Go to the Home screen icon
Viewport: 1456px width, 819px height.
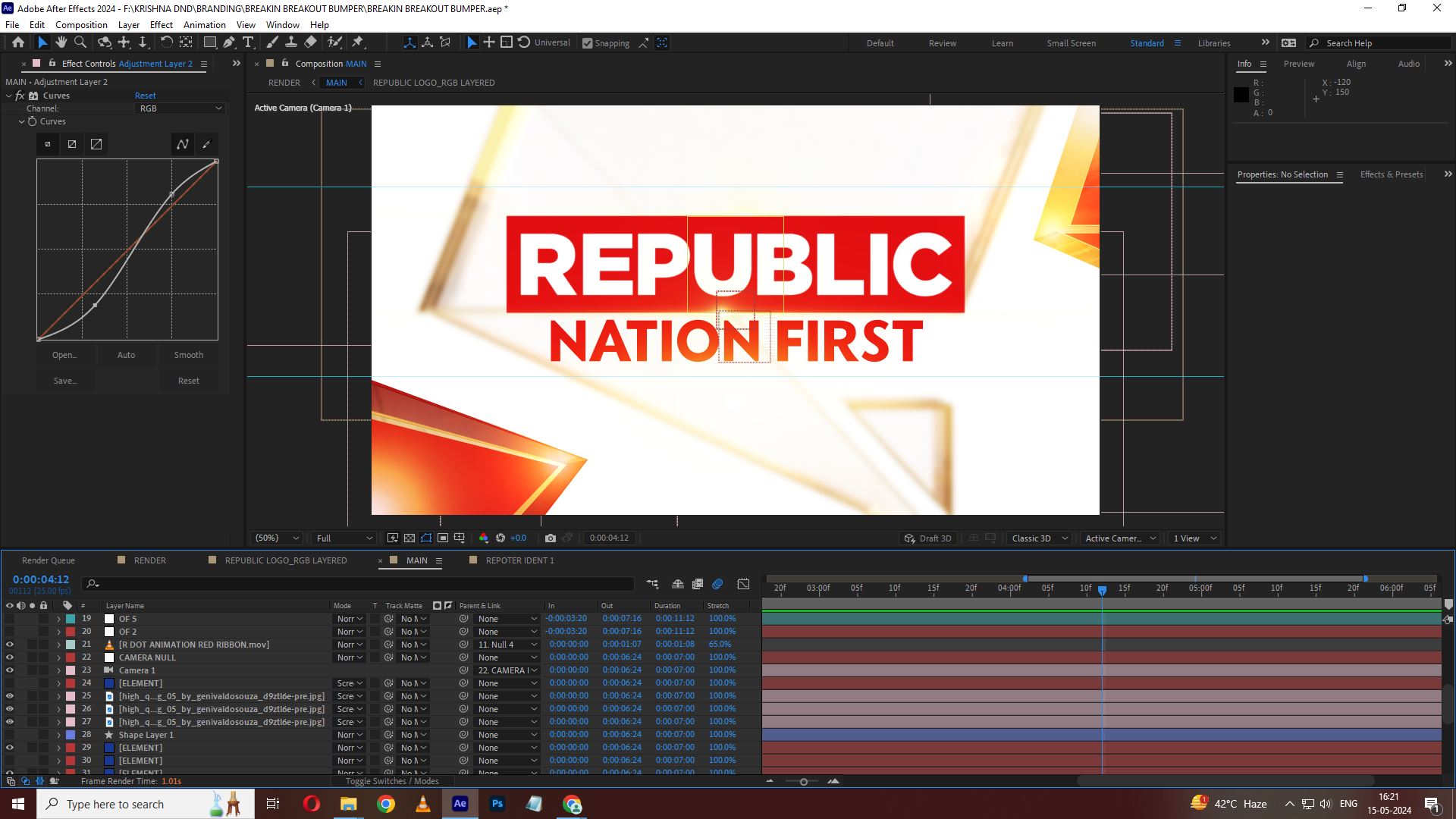[18, 42]
